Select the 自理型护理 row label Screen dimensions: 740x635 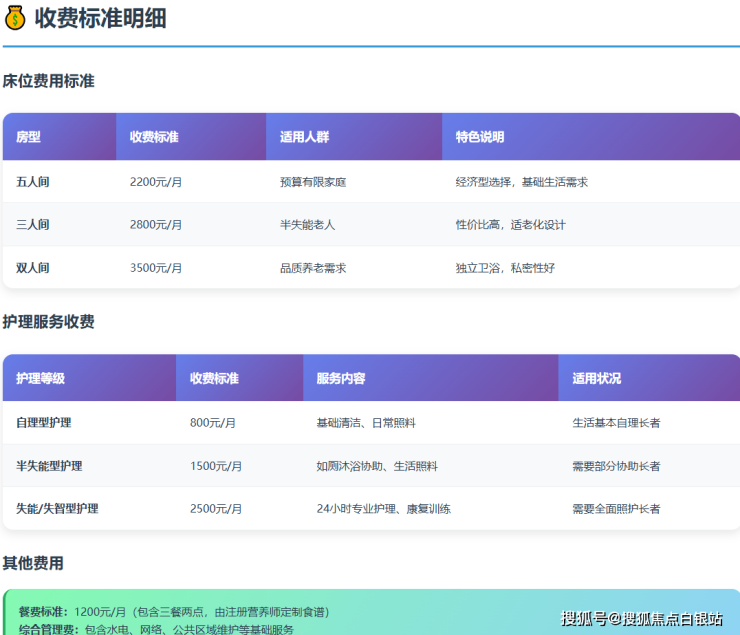(x=43, y=423)
